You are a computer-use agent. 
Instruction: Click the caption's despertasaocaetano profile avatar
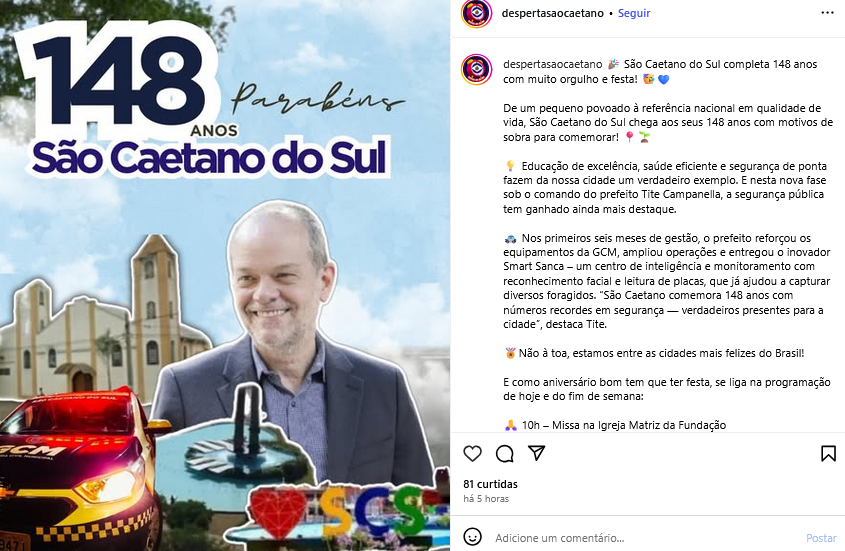[x=476, y=70]
